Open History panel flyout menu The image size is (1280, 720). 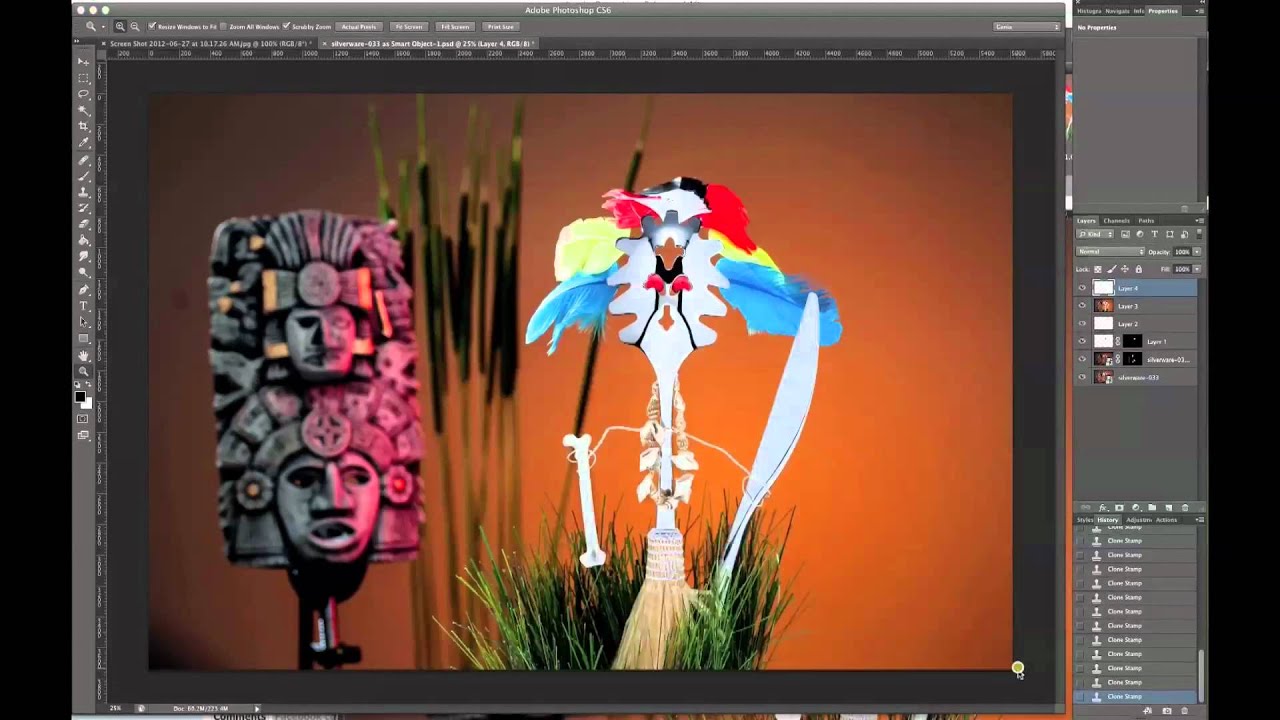(x=1200, y=520)
